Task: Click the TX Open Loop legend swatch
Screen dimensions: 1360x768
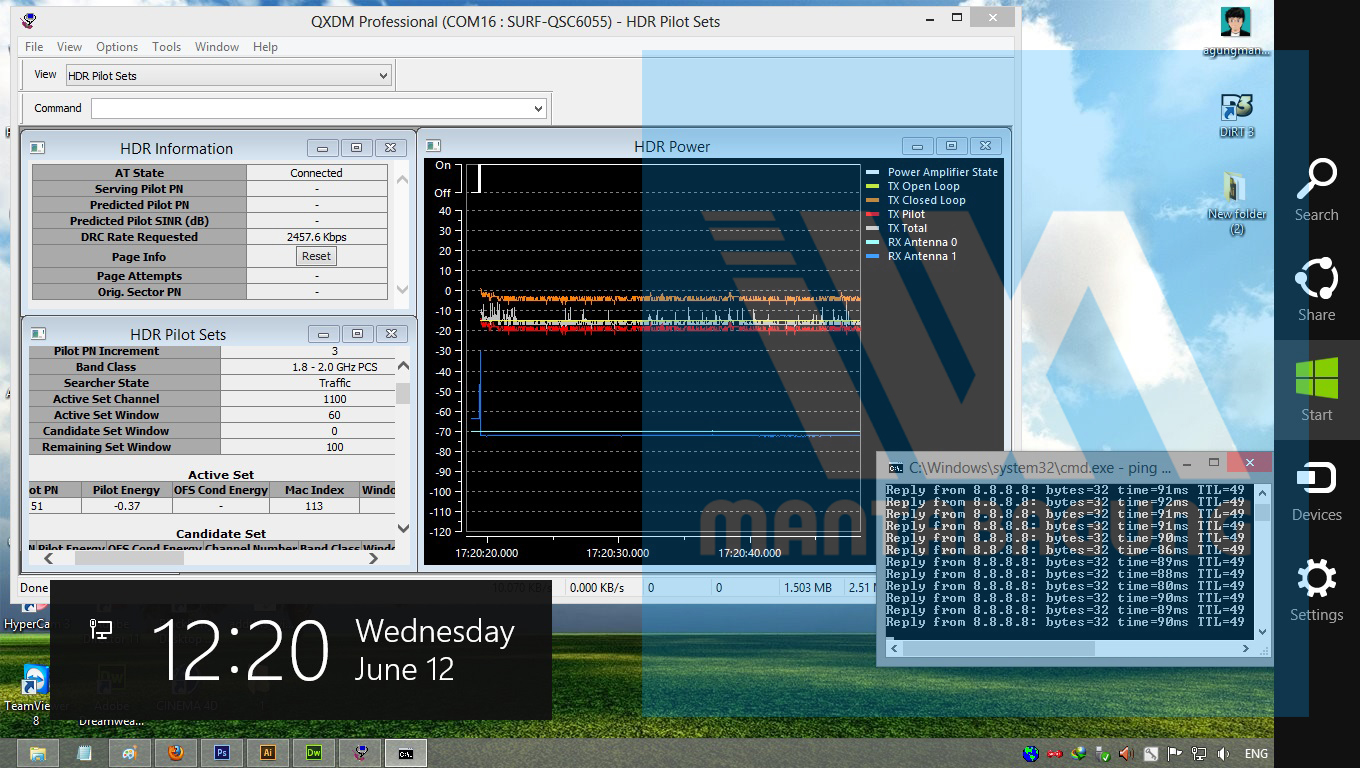Action: [x=872, y=186]
